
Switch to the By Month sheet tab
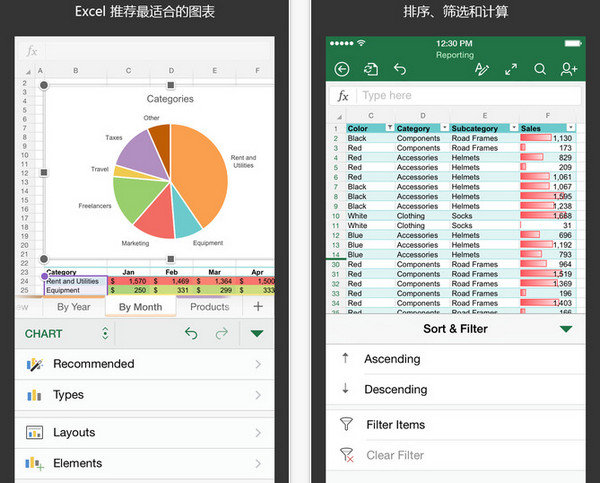point(140,307)
